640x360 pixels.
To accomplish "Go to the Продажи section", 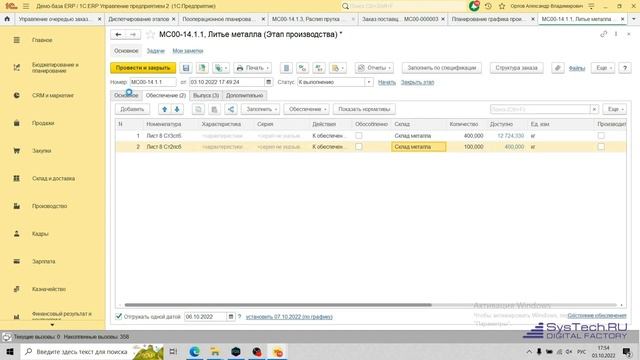I will pyautogui.click(x=43, y=123).
